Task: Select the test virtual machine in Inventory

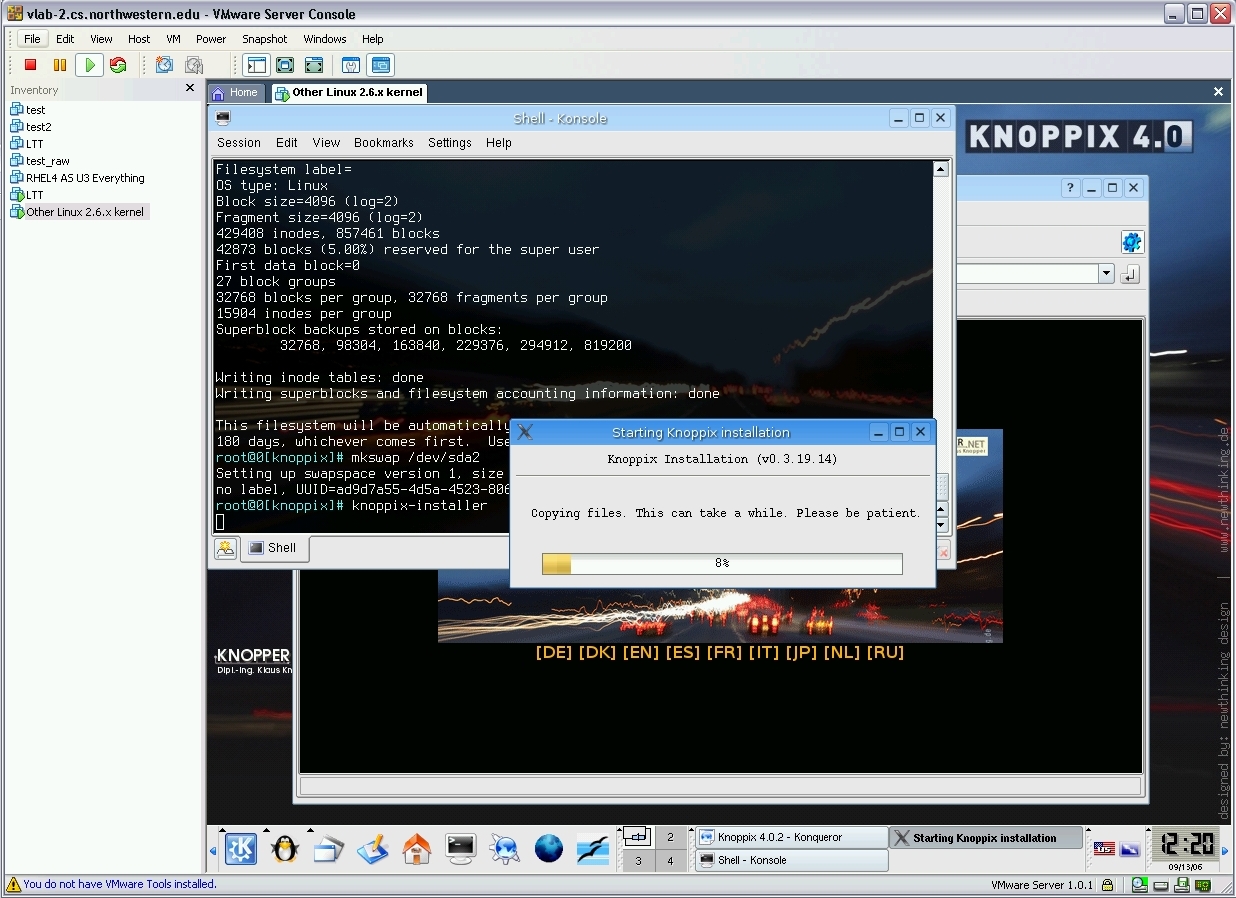Action: click(x=28, y=110)
